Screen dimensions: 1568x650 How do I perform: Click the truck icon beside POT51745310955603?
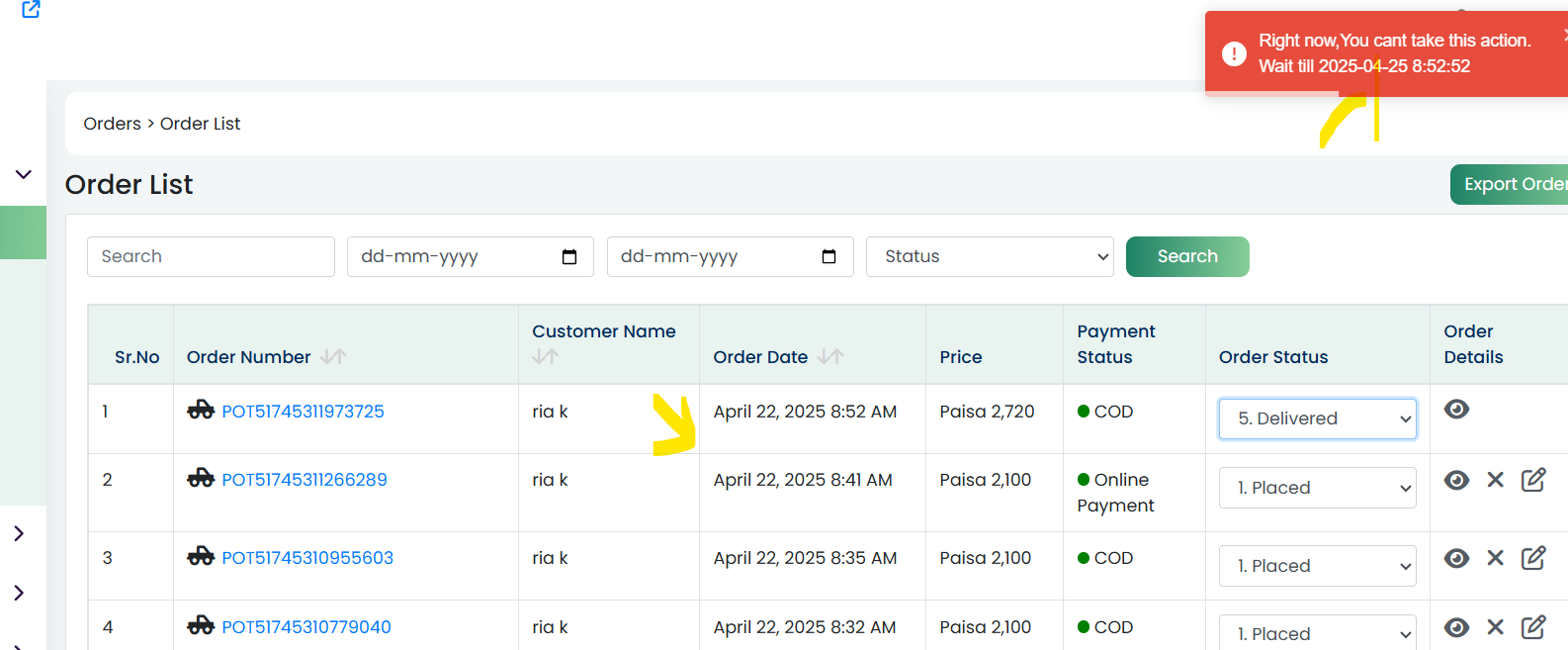(201, 556)
